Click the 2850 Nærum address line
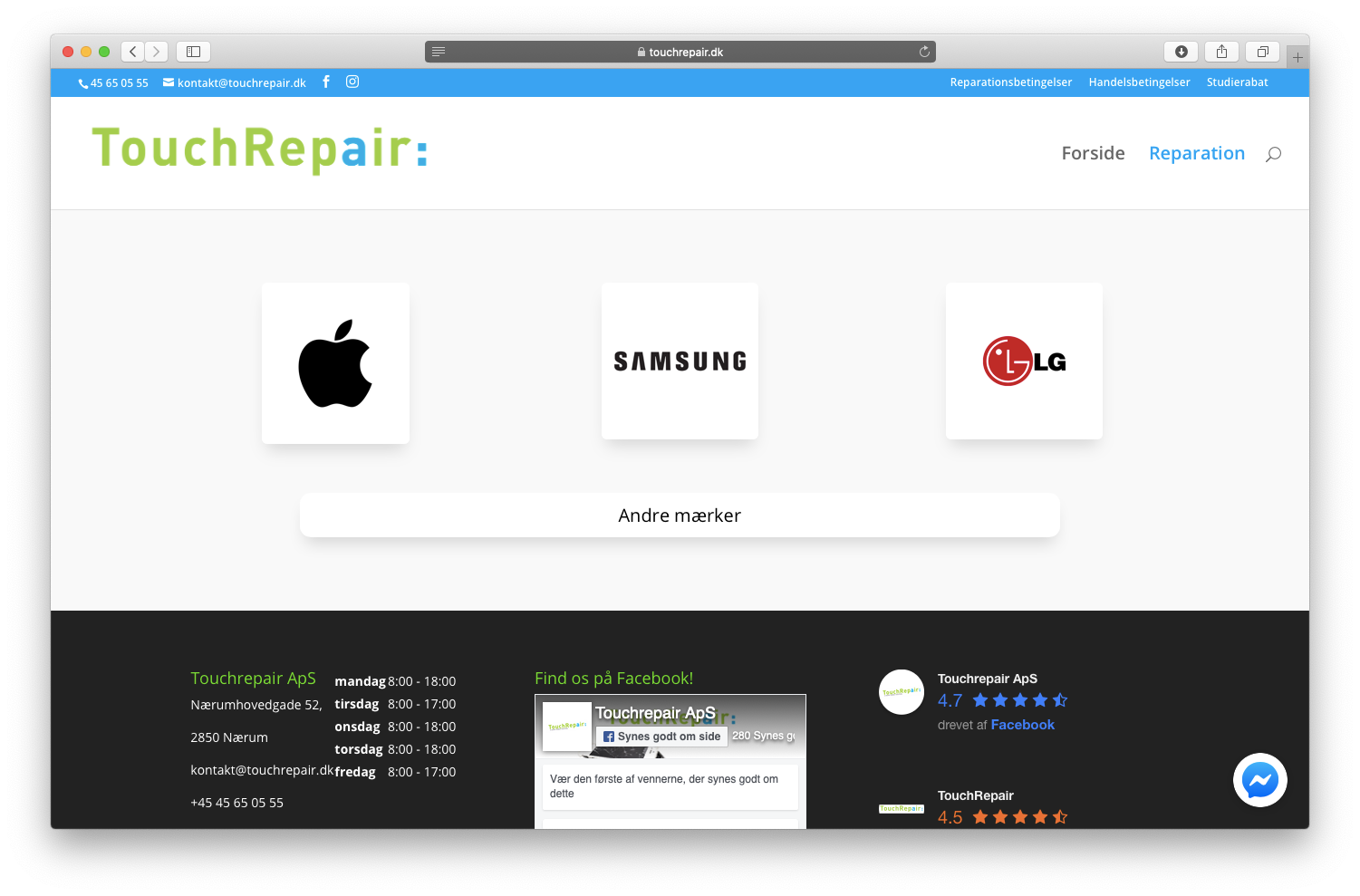This screenshot has height=896, width=1360. [x=229, y=737]
